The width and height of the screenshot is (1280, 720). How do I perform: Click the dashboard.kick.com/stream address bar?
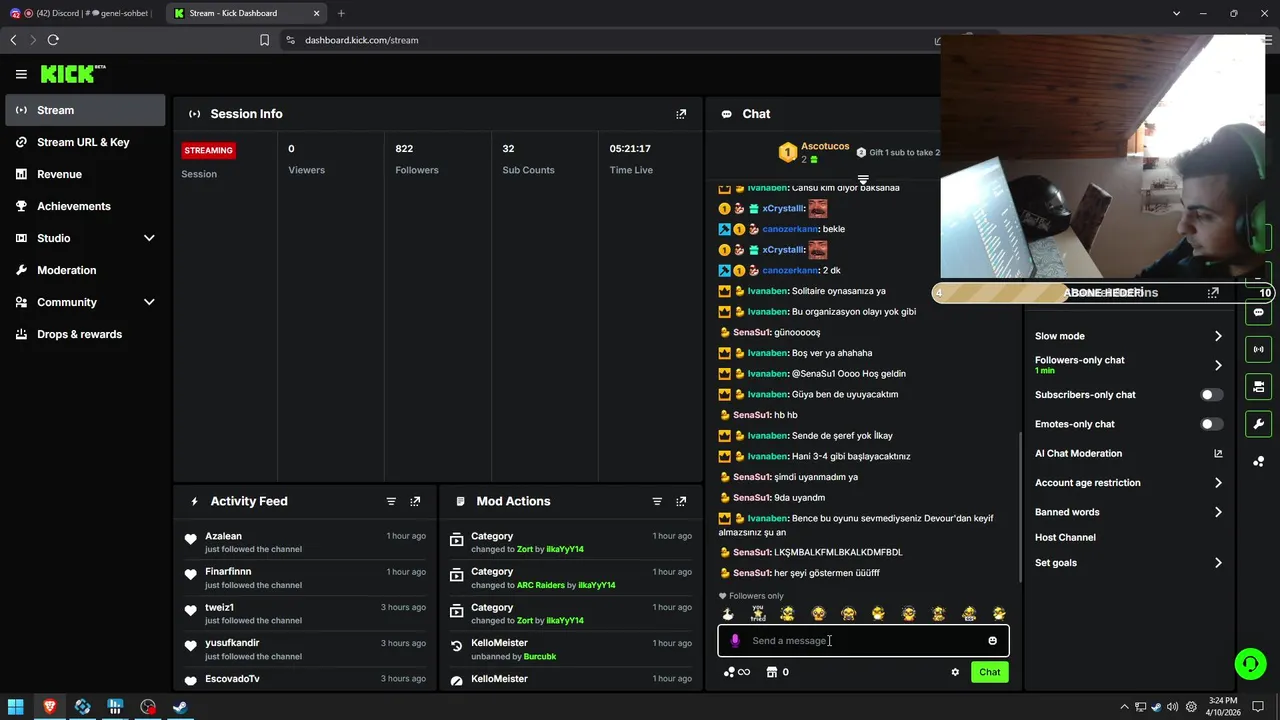(x=361, y=40)
